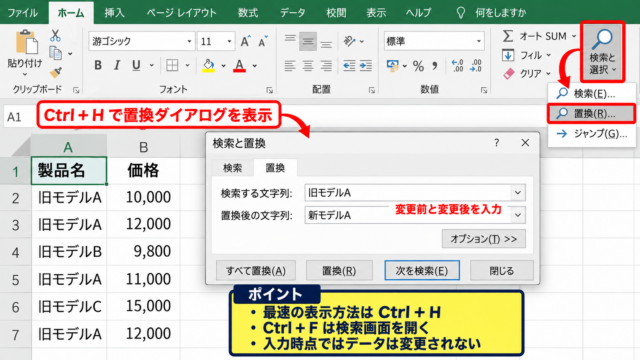Toggle middle vertical alignment
The height and width of the screenshot is (360, 640).
tap(308, 41)
